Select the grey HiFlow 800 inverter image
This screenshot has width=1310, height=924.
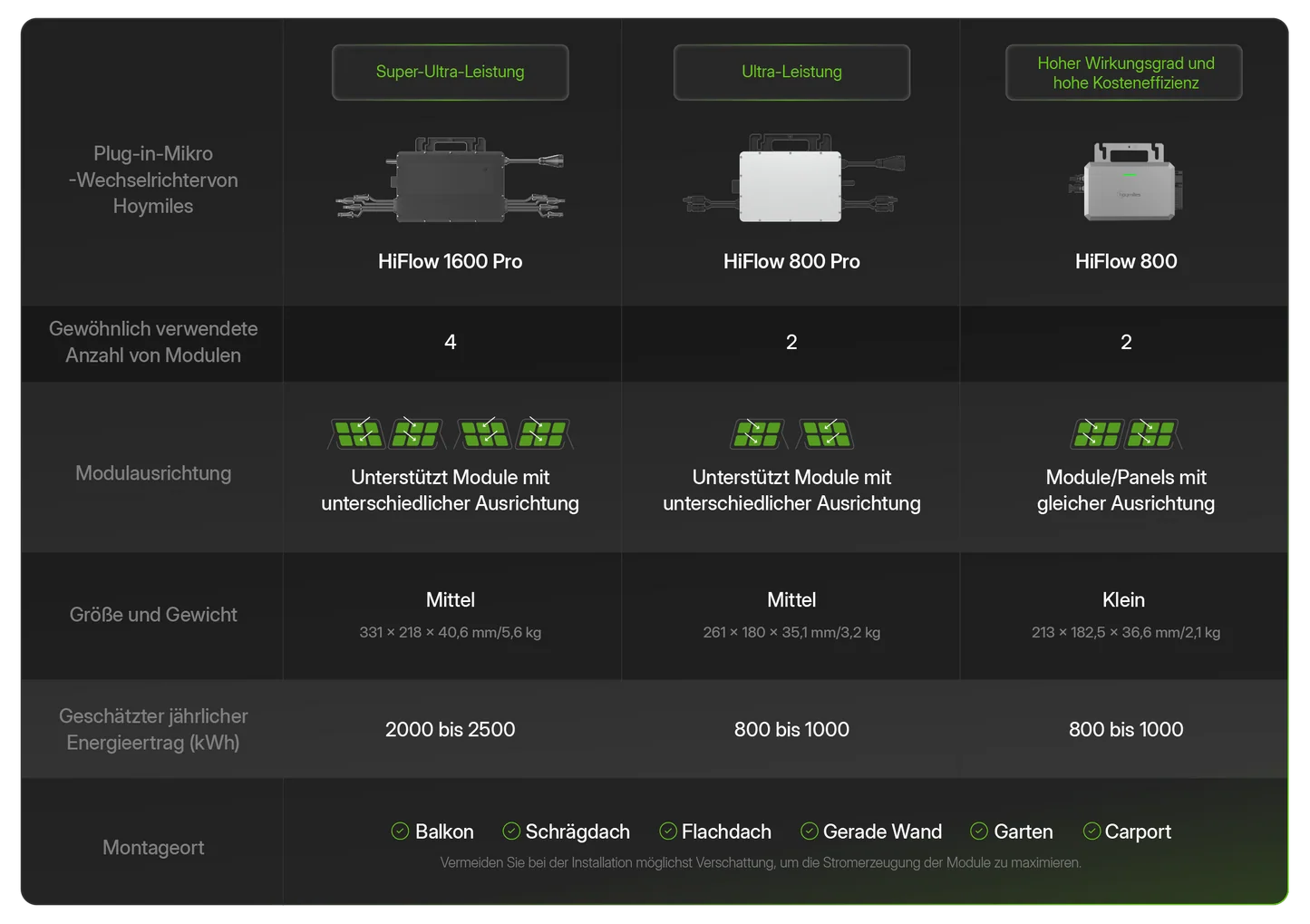pos(1126,181)
